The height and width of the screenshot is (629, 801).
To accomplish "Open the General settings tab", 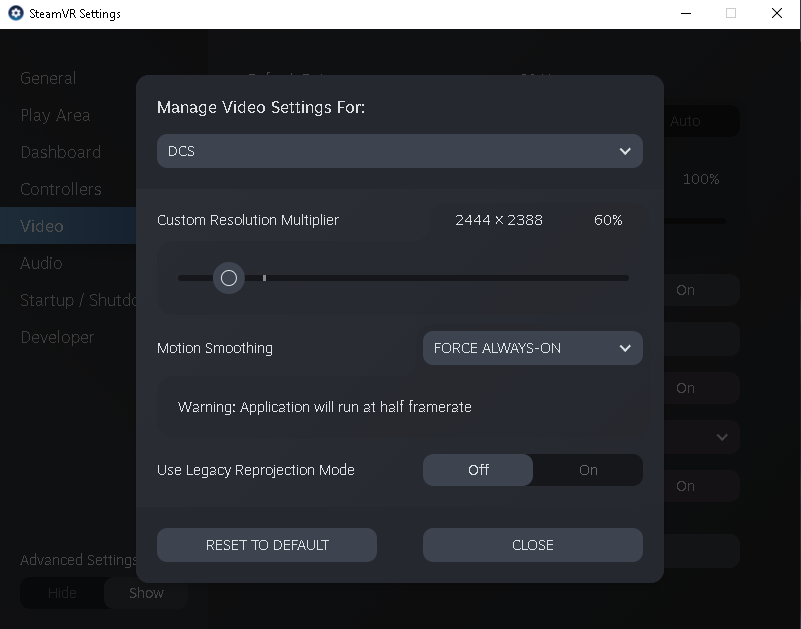I will (48, 78).
